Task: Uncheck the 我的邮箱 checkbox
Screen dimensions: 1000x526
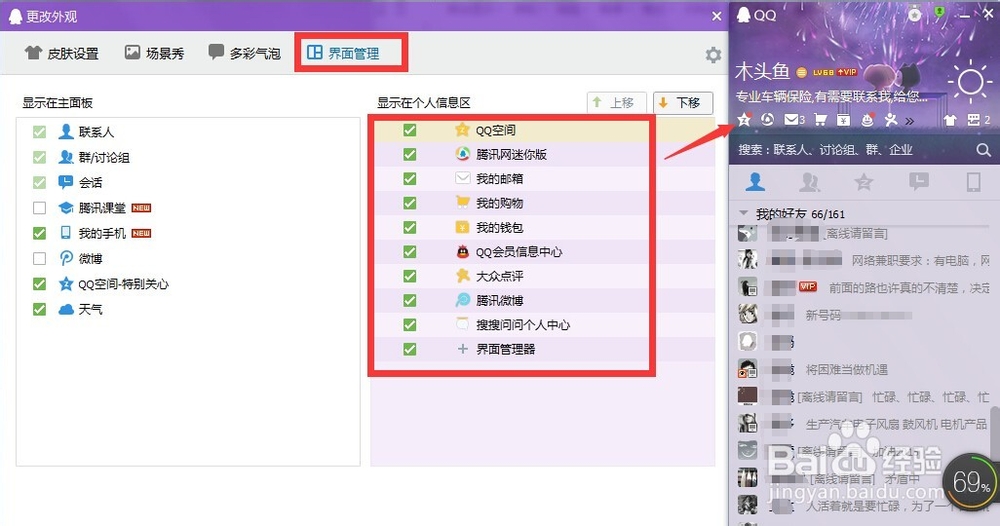Action: point(409,179)
